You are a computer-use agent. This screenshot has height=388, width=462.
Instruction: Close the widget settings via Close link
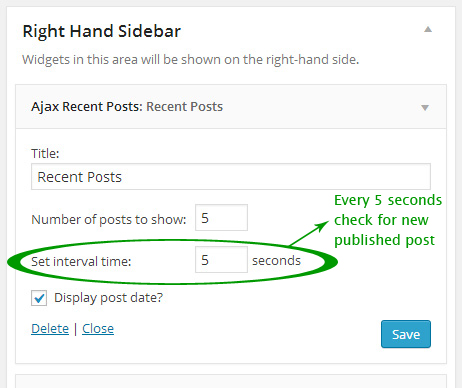pyautogui.click(x=98, y=329)
